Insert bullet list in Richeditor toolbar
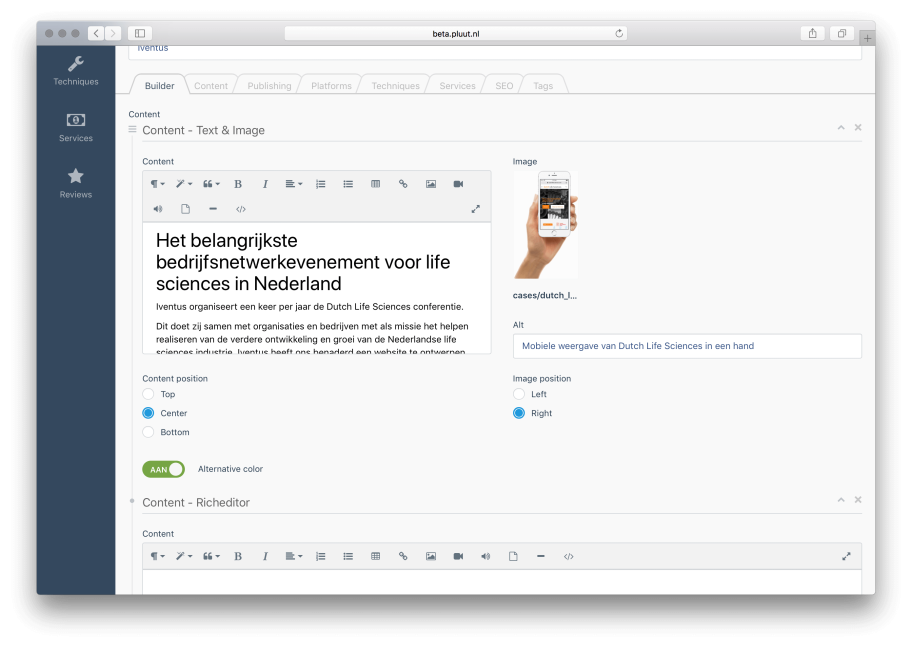Image resolution: width=912 pixels, height=647 pixels. (348, 556)
